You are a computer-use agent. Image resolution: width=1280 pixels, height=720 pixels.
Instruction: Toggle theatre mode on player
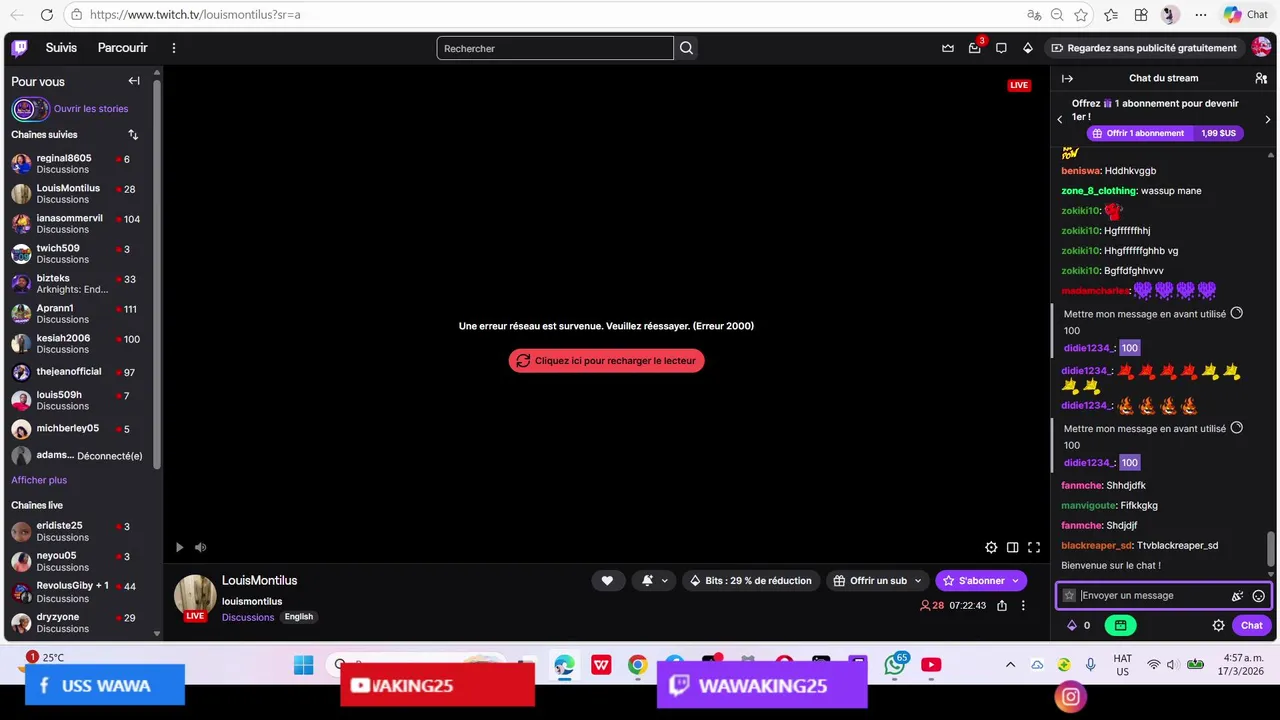[x=1013, y=547]
